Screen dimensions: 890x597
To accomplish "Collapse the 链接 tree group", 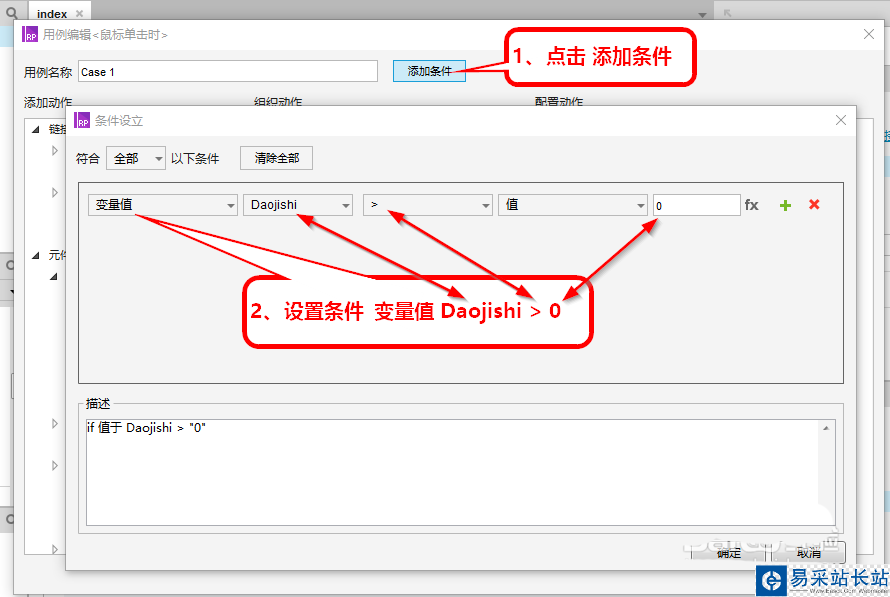I will pyautogui.click(x=36, y=129).
